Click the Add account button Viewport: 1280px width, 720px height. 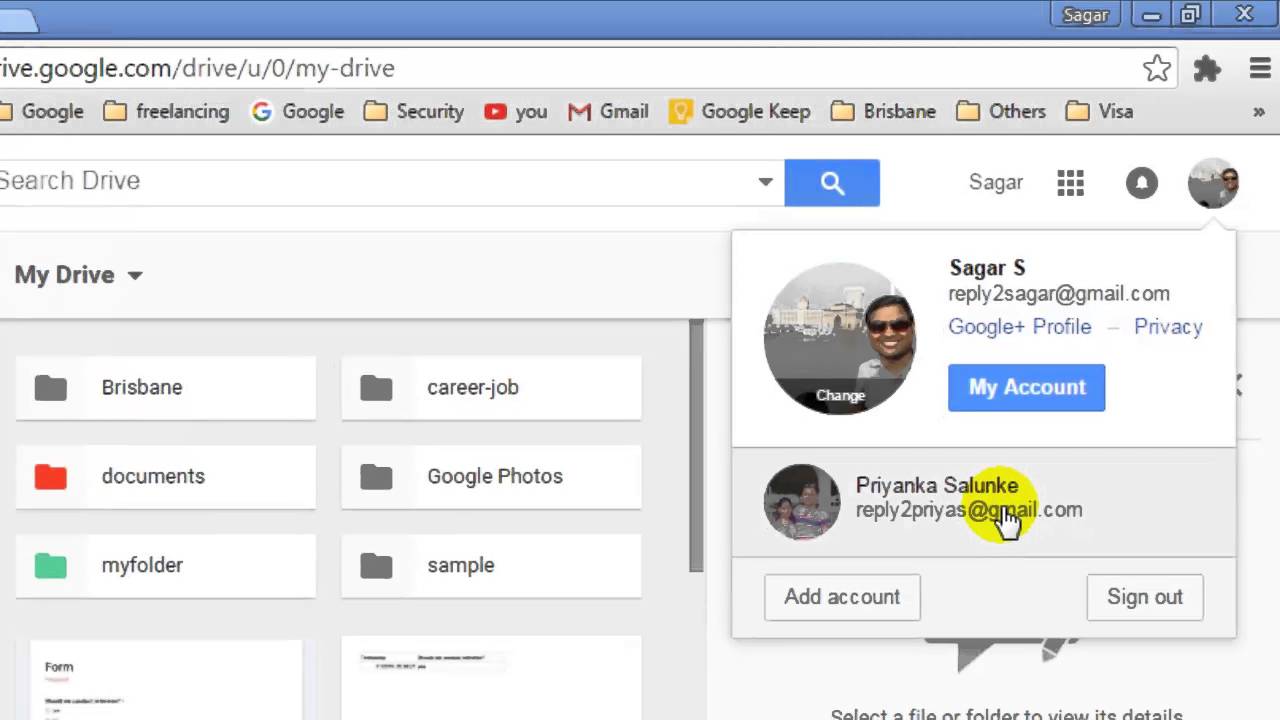tap(842, 597)
